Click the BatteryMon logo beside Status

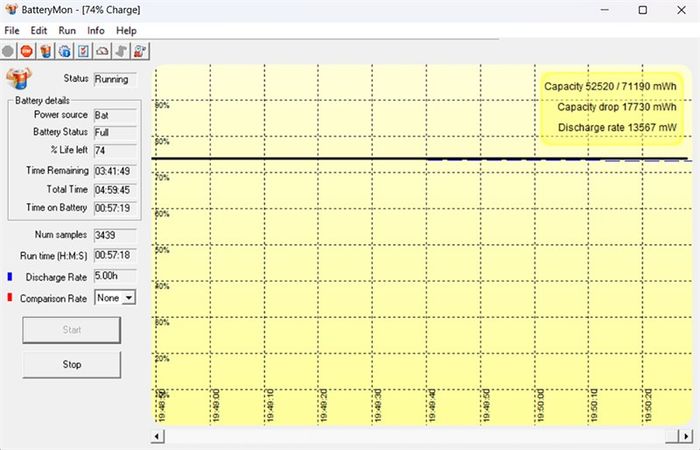click(x=20, y=79)
